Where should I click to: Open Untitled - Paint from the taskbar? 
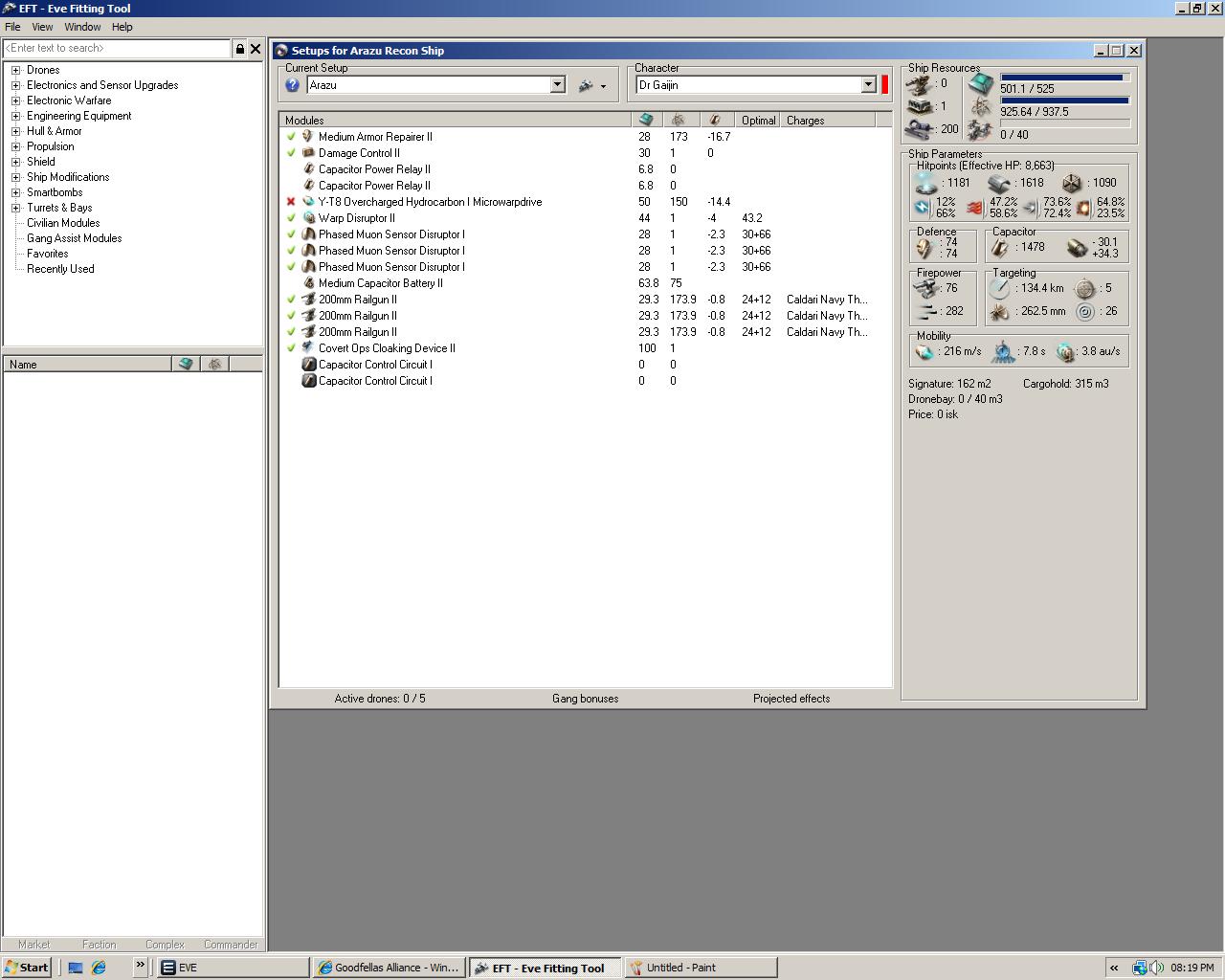[x=701, y=968]
